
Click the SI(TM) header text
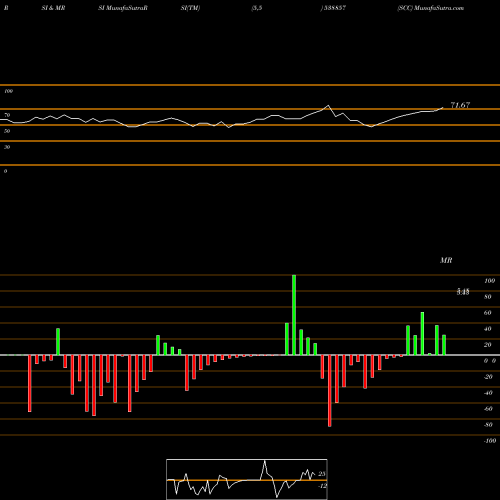[x=191, y=8]
